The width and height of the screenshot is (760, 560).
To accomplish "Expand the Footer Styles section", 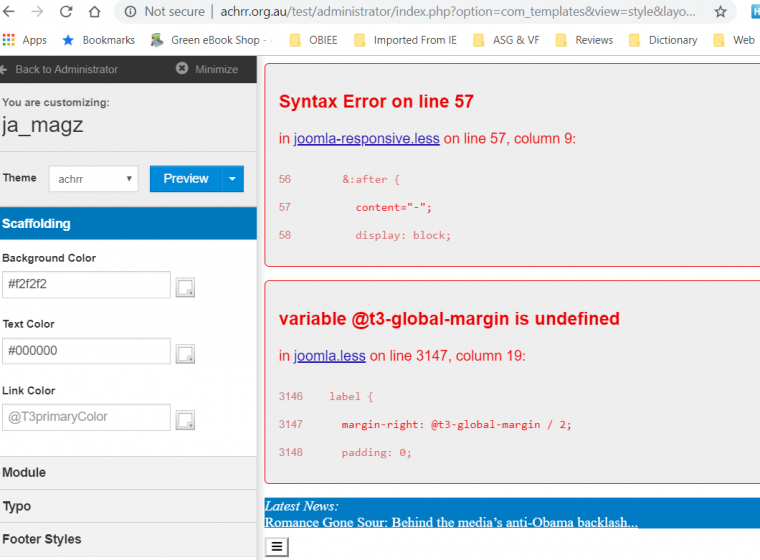I will (x=42, y=539).
